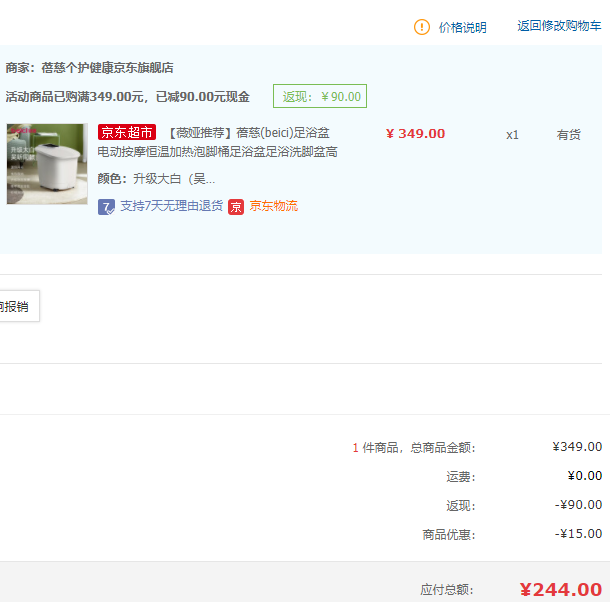The image size is (610, 602).
Task: Click the promotion text 活动商品已购满349.00元
Action: 77,97
